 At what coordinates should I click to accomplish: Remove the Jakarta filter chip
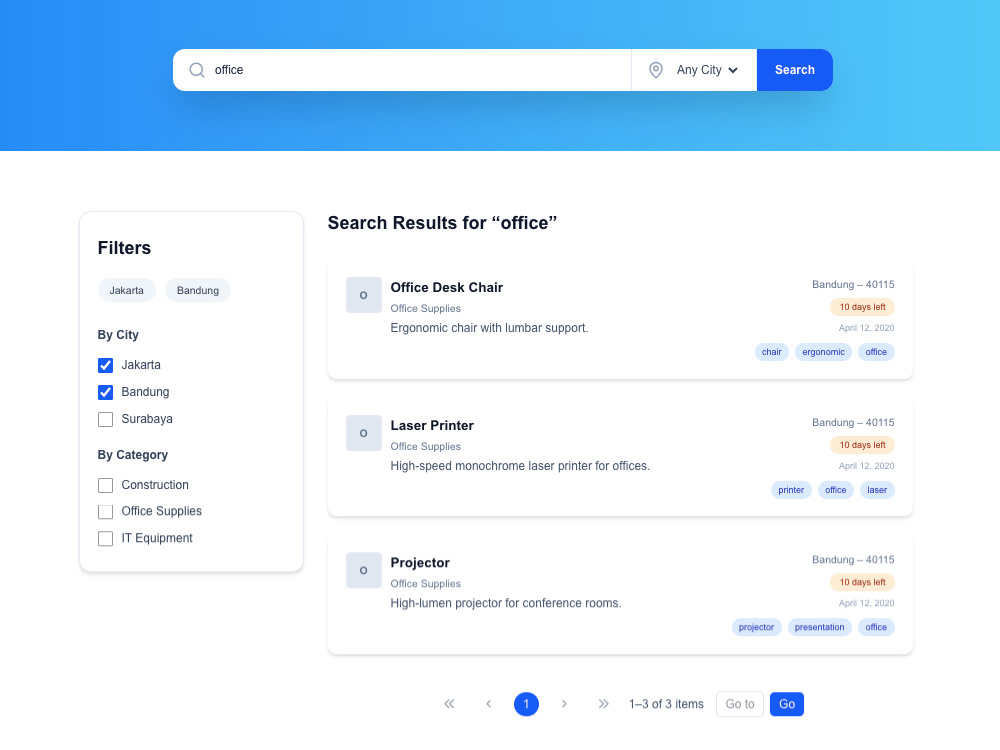pyautogui.click(x=126, y=290)
